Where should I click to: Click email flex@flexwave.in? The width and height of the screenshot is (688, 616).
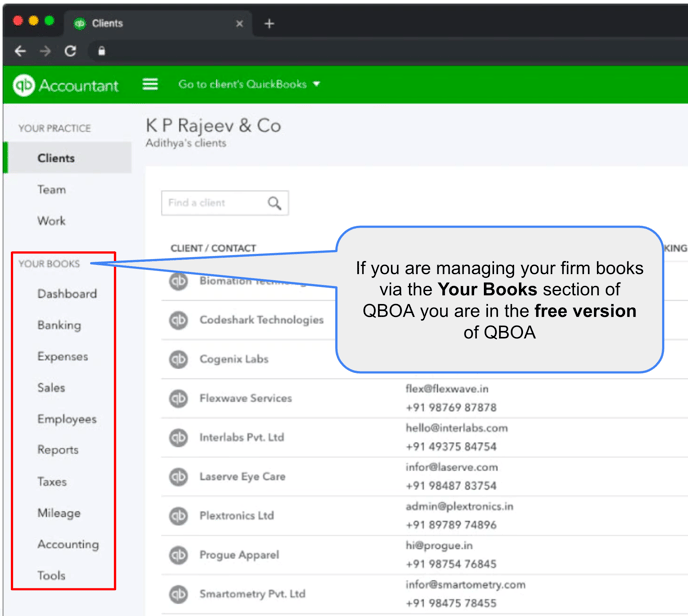pos(447,389)
